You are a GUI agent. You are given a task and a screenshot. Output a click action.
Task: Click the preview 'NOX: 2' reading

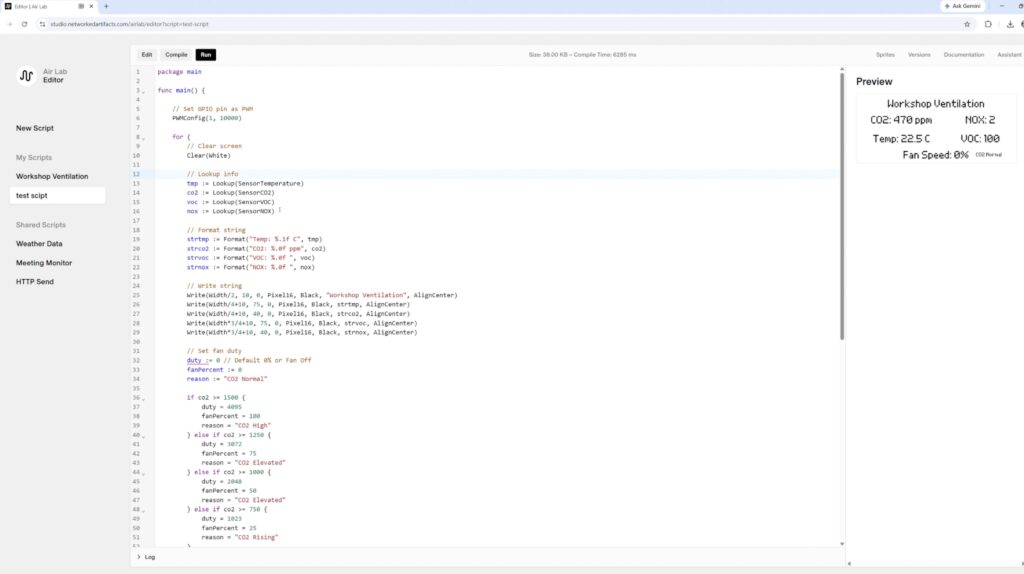pos(980,120)
